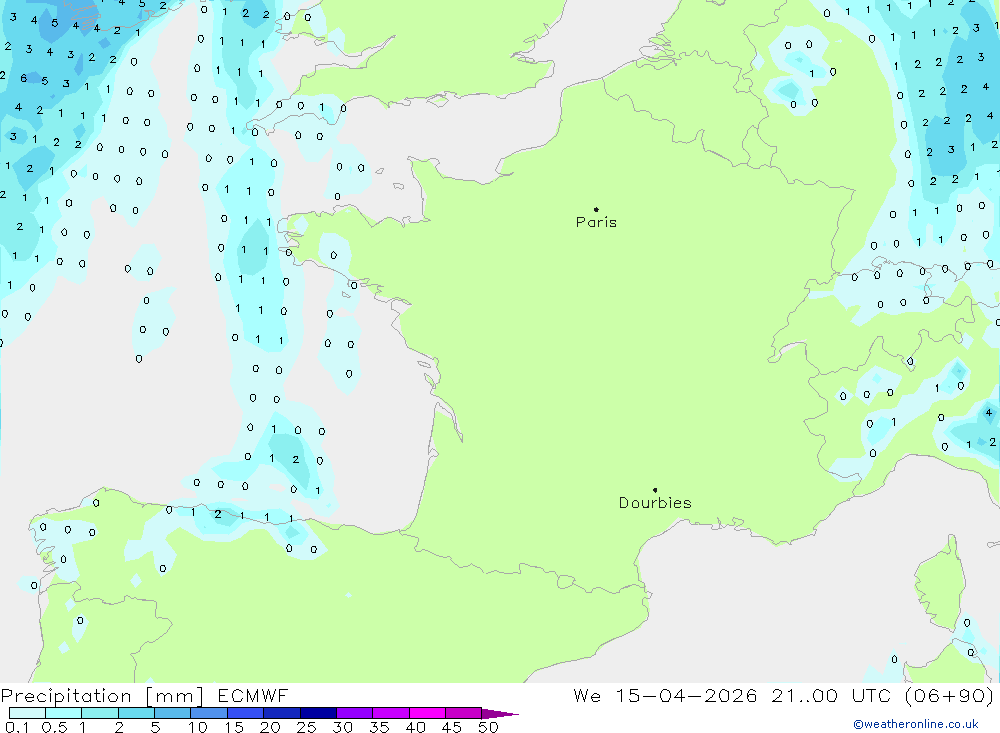
Task: Click the island of Corsica
Action: coord(940,584)
